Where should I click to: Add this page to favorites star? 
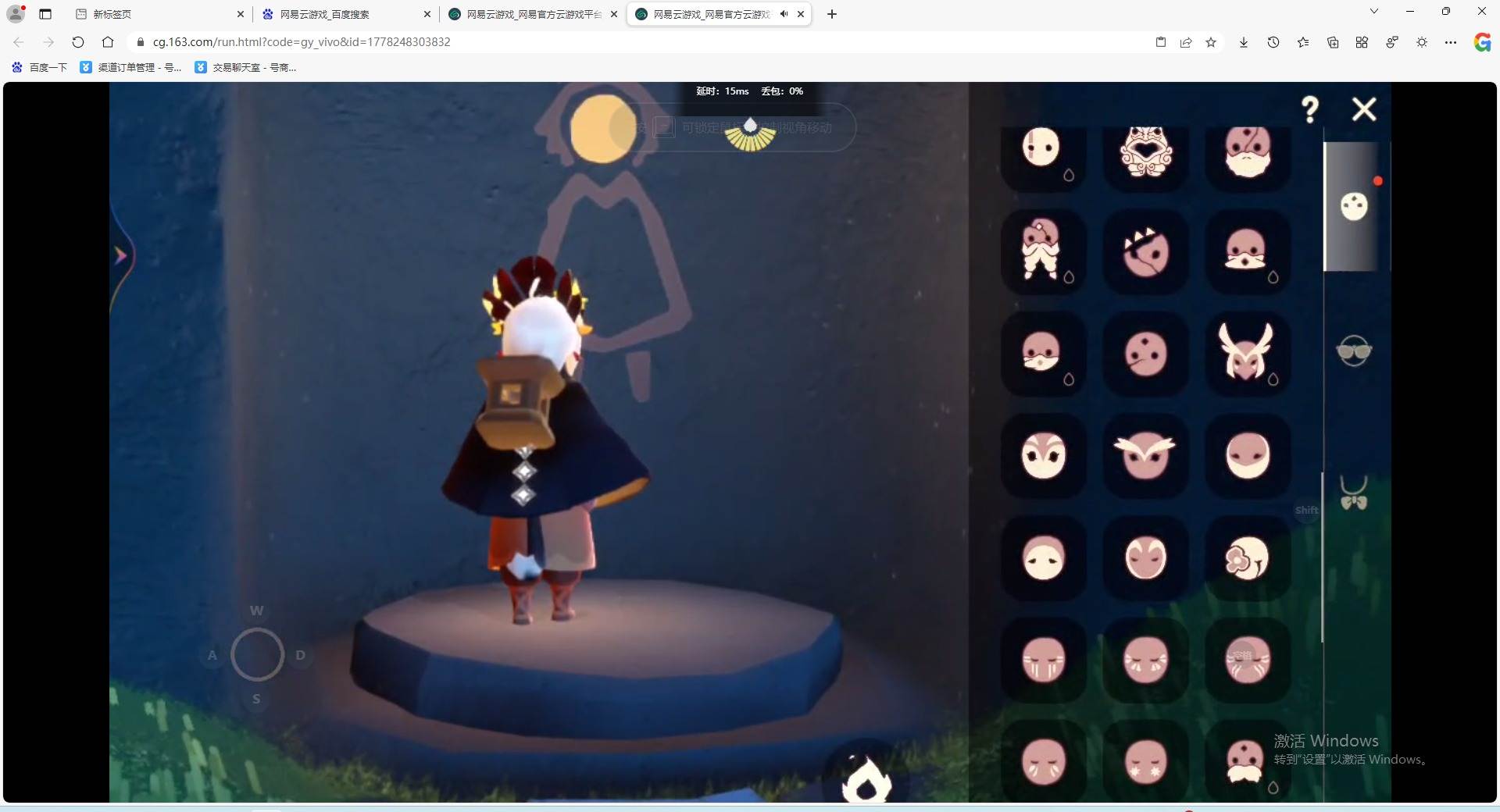[x=1211, y=42]
